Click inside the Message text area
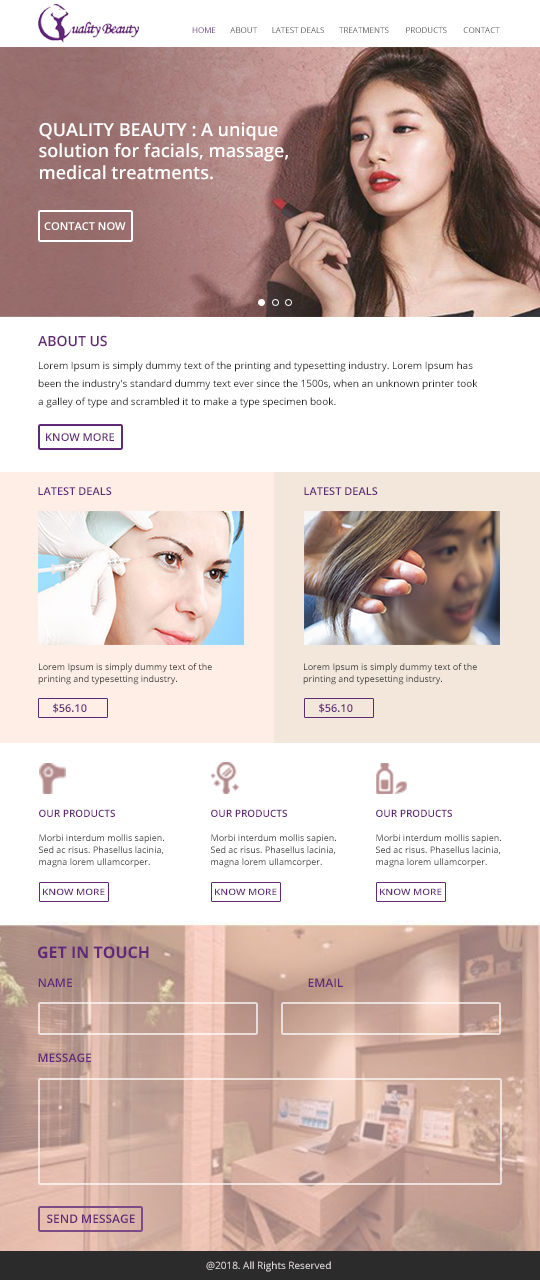Screen dimensions: 540x1280 click(x=270, y=1131)
